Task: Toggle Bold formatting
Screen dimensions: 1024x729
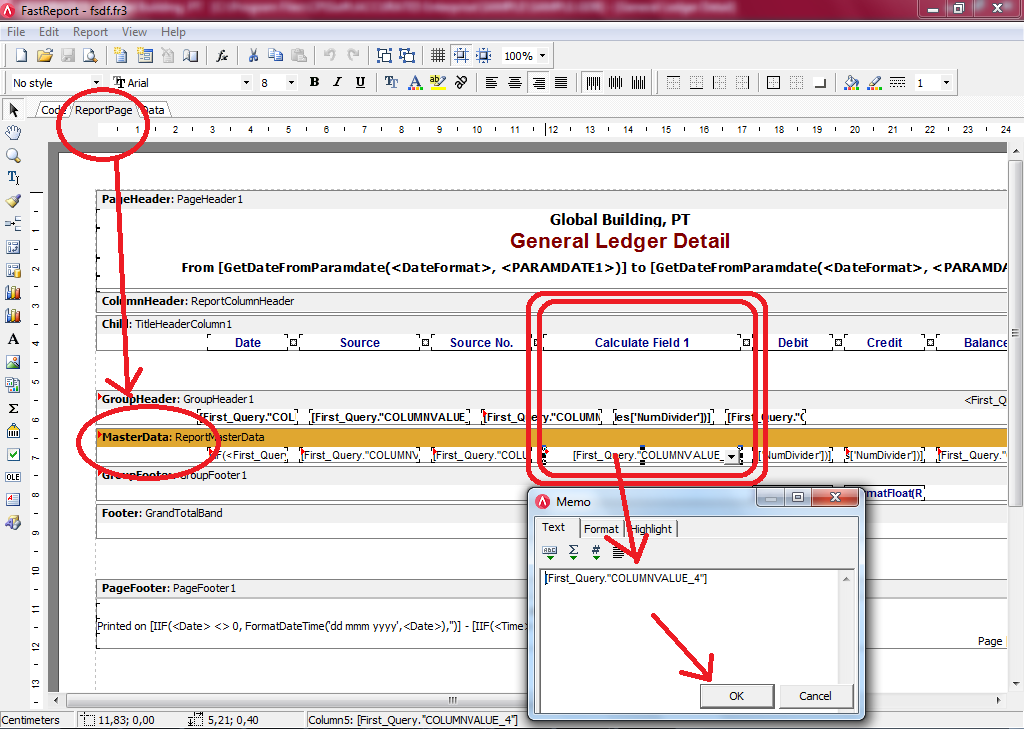Action: pyautogui.click(x=314, y=83)
